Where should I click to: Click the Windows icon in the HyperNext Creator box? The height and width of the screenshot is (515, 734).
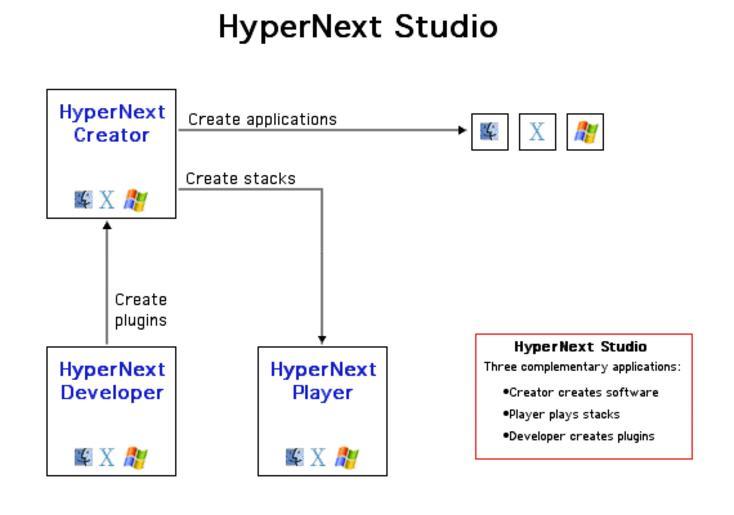135,201
